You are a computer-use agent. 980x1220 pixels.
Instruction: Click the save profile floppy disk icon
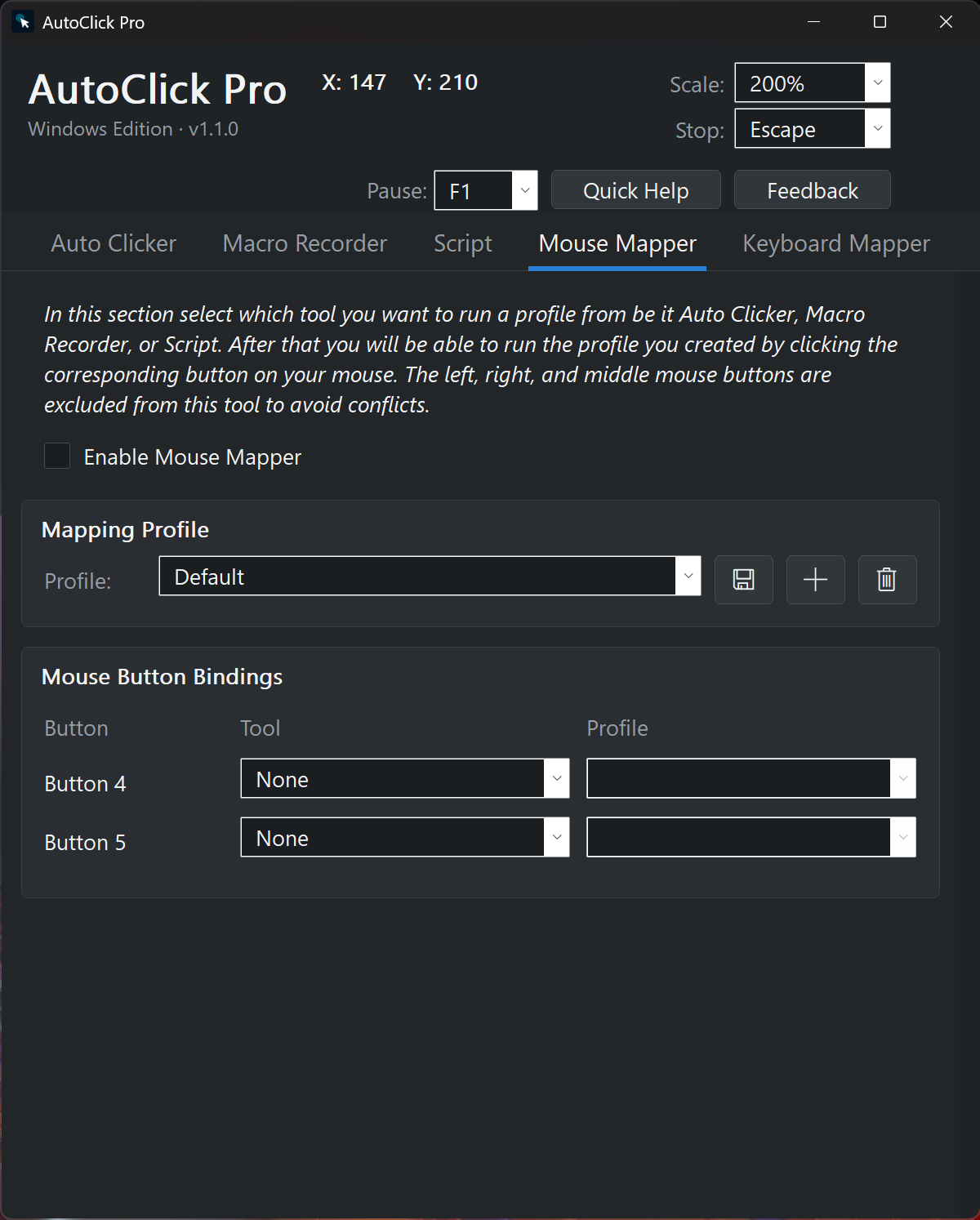coord(743,580)
